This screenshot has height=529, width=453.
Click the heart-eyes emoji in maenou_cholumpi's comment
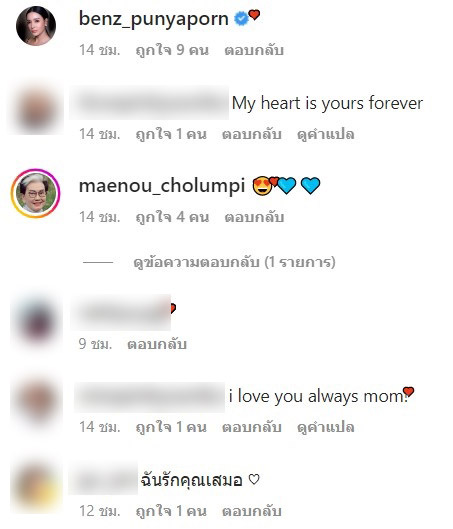pyautogui.click(x=262, y=186)
